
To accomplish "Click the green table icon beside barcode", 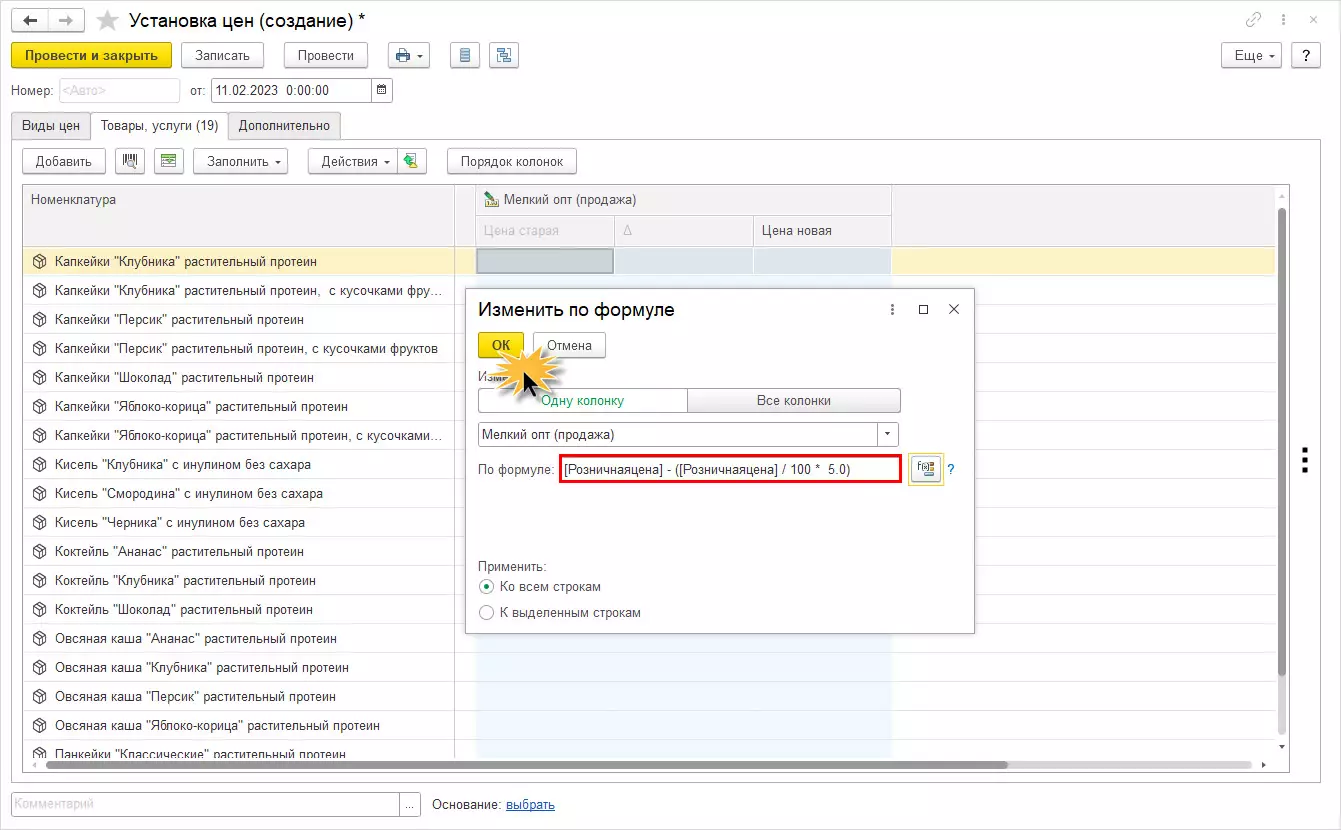I will tap(169, 161).
